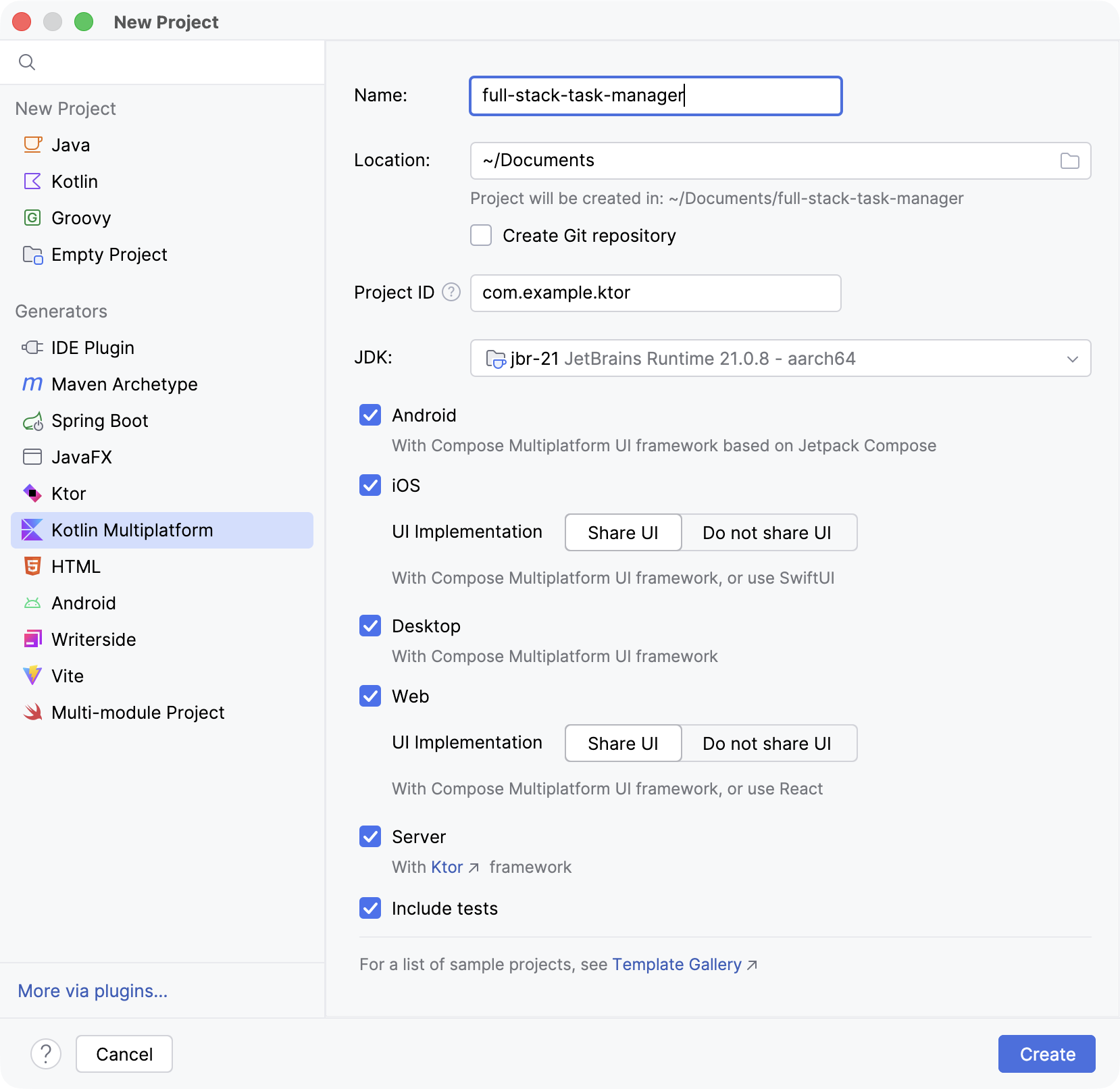Click the Location path field
Screen dimensions: 1120x1089
(780, 161)
